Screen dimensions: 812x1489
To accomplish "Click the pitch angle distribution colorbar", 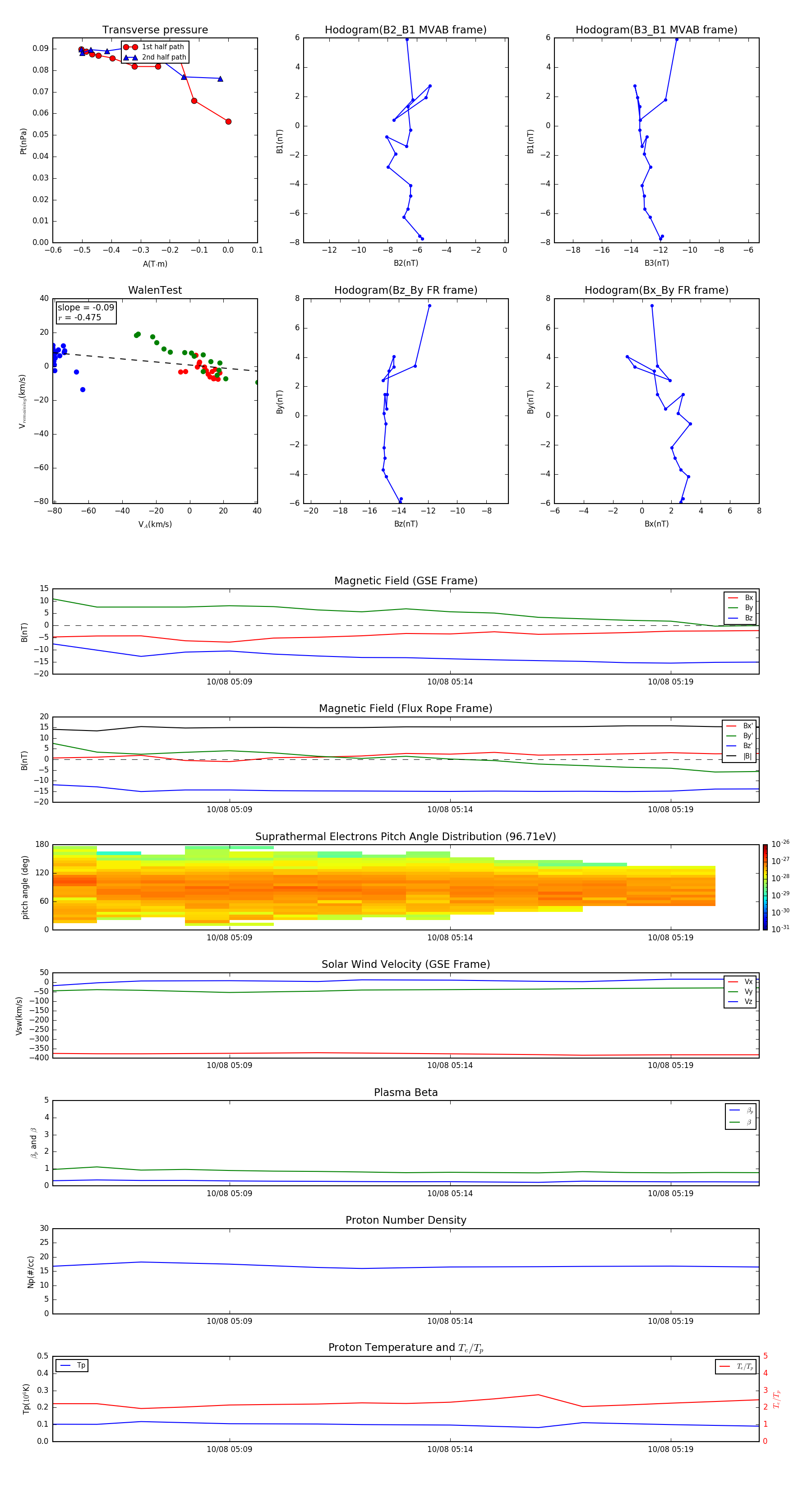I will 765,887.
